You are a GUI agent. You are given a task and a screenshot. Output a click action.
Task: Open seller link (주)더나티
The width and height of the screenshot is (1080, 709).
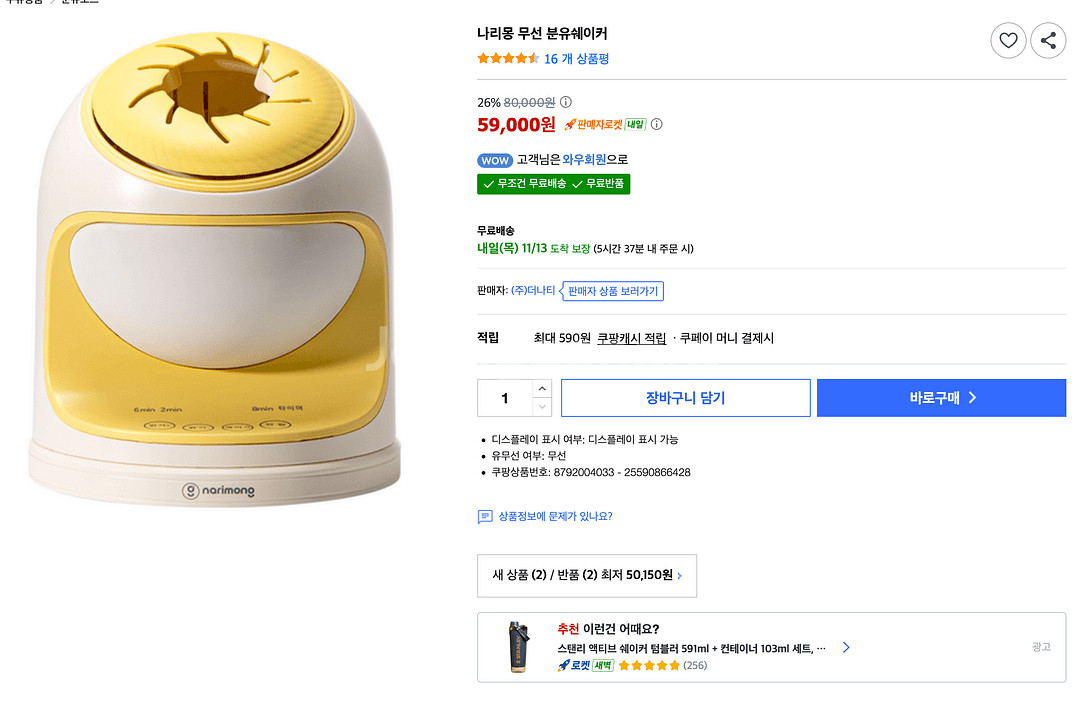[x=533, y=291]
